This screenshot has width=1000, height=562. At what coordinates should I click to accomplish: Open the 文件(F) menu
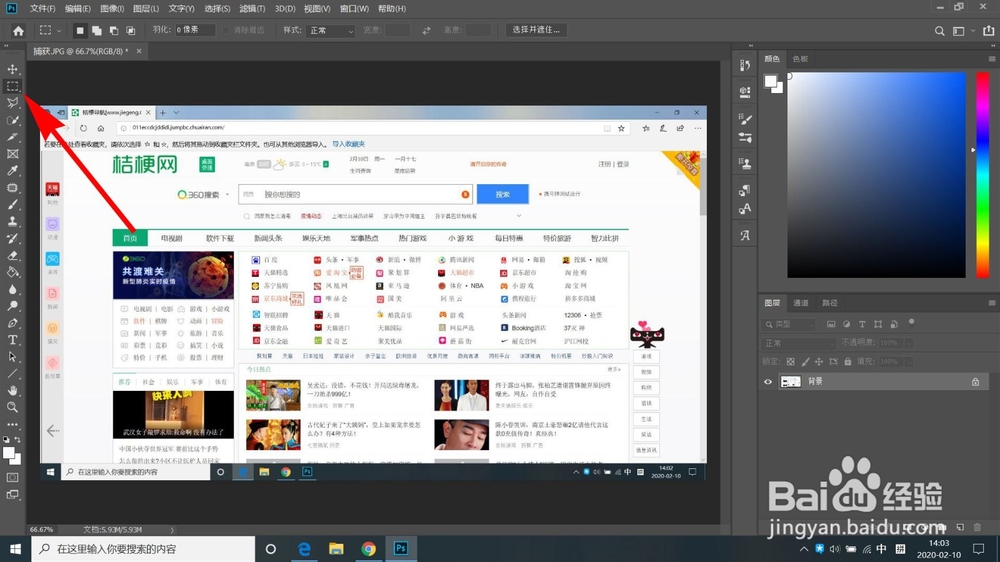[42, 8]
